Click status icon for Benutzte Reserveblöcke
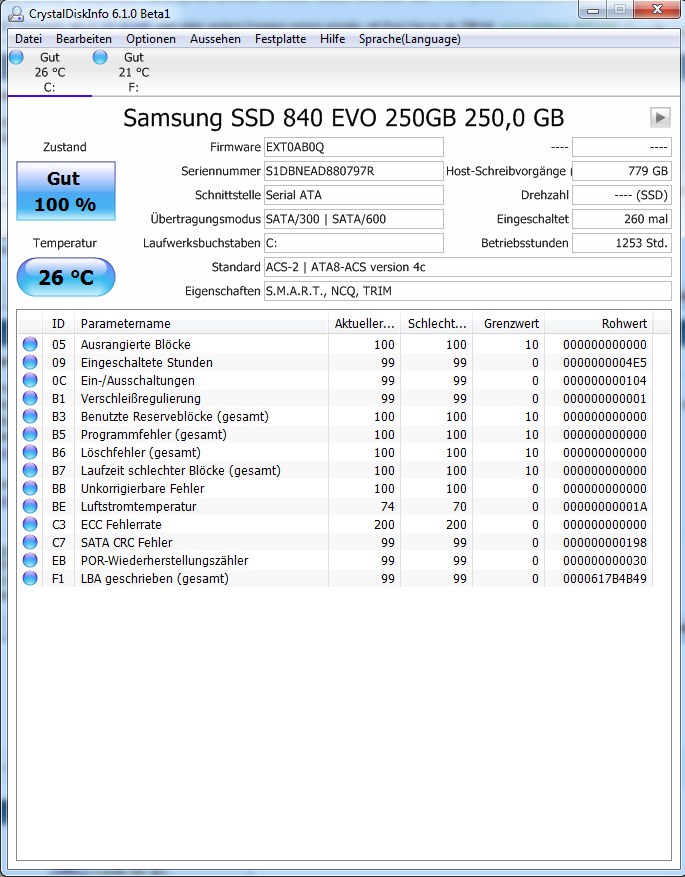The image size is (685, 877). 30,417
